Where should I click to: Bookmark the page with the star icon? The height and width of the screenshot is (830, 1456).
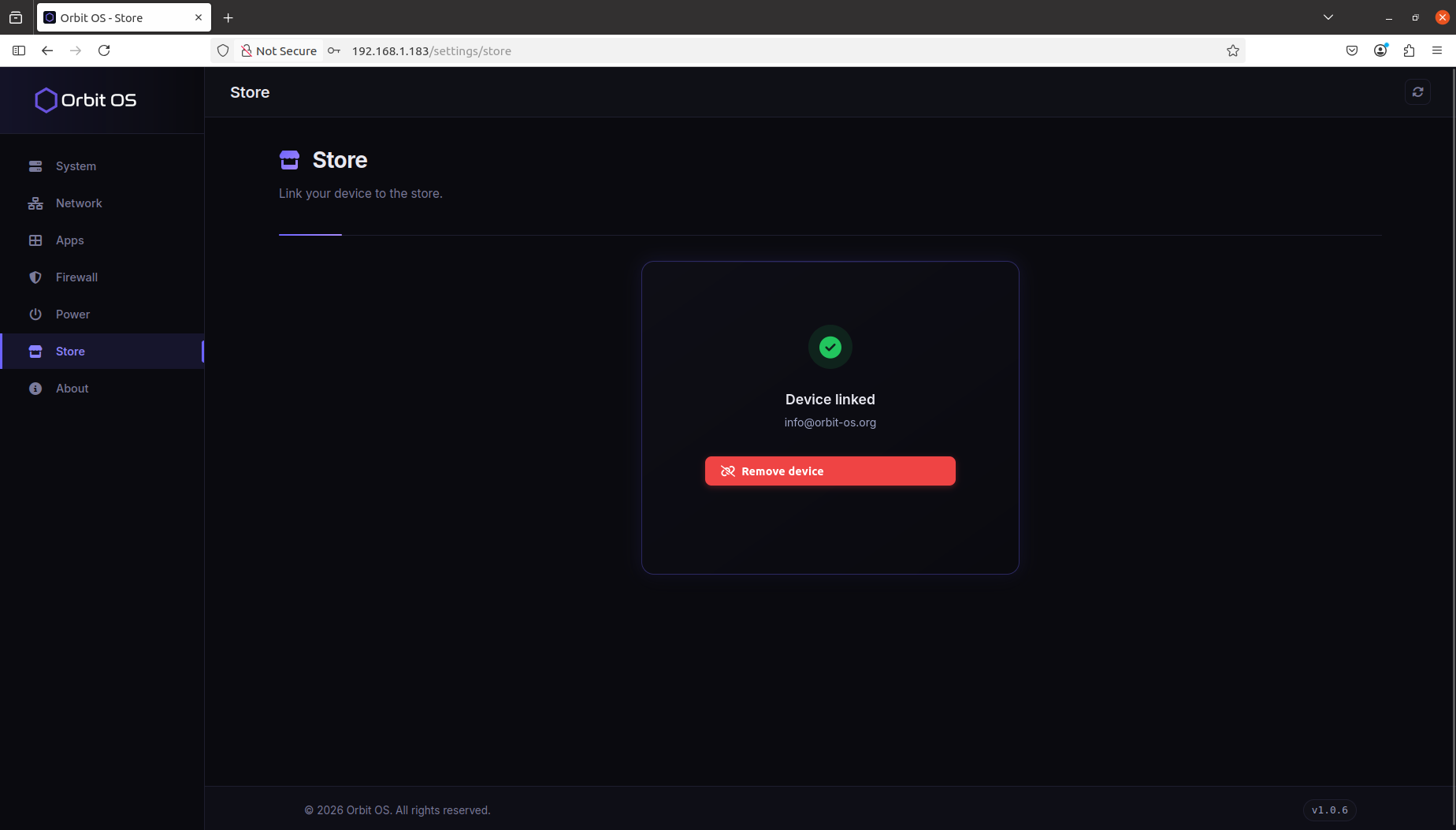[x=1232, y=50]
